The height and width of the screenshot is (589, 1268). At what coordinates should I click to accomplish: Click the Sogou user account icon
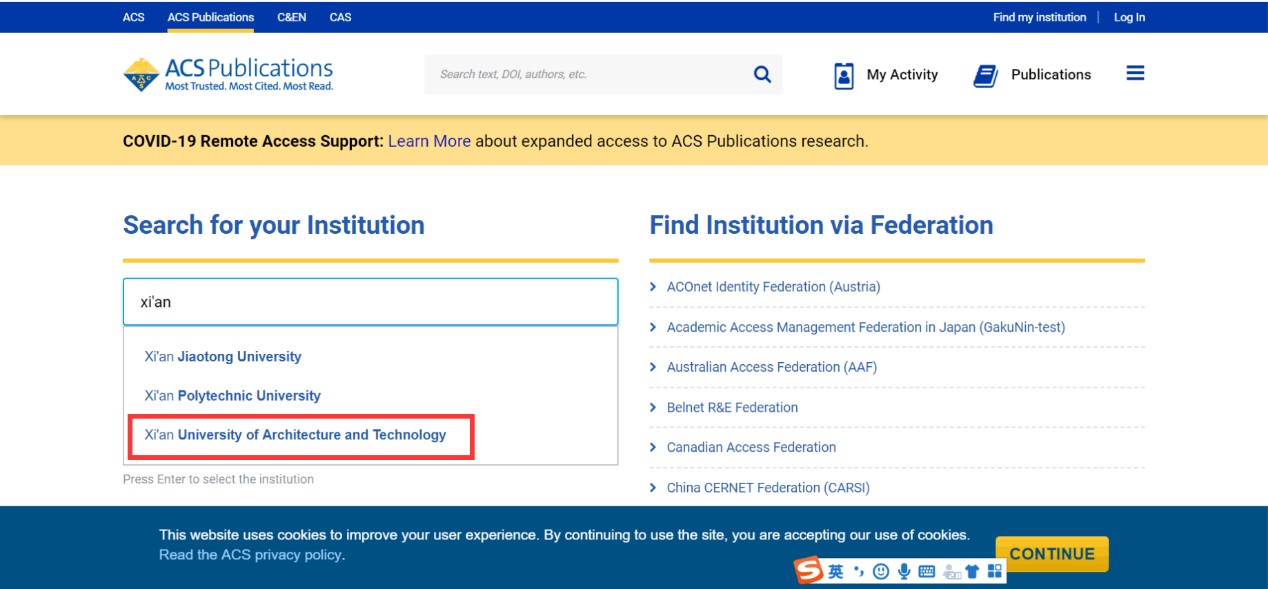[x=951, y=572]
